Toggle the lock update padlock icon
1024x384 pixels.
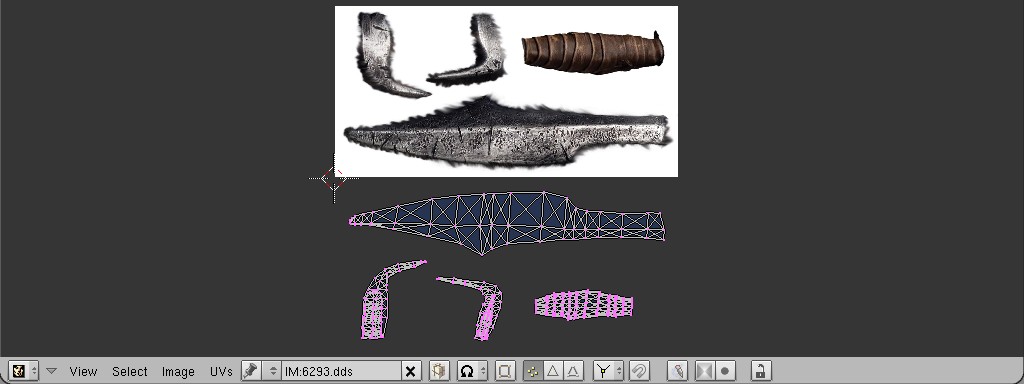(x=761, y=371)
